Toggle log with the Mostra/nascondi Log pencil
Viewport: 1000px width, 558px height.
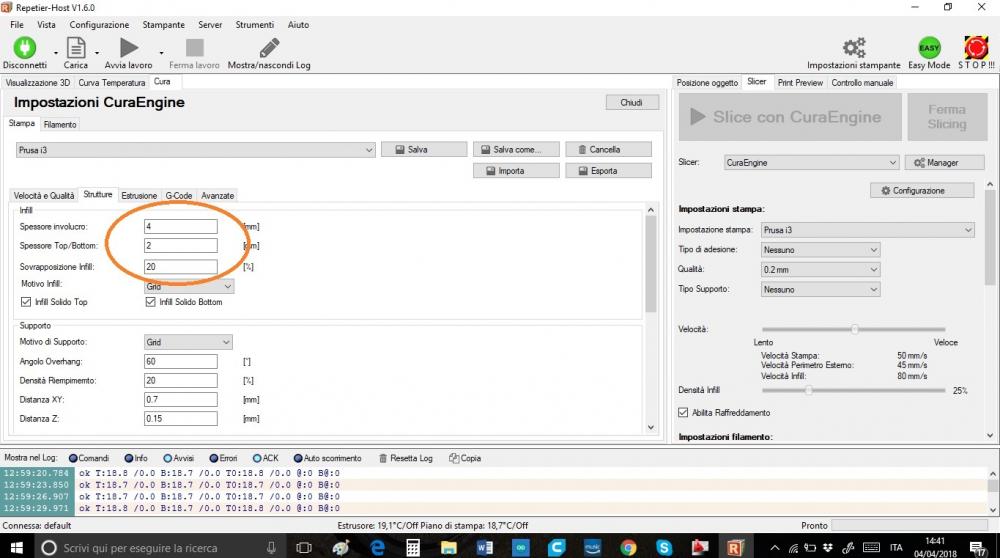(x=269, y=48)
